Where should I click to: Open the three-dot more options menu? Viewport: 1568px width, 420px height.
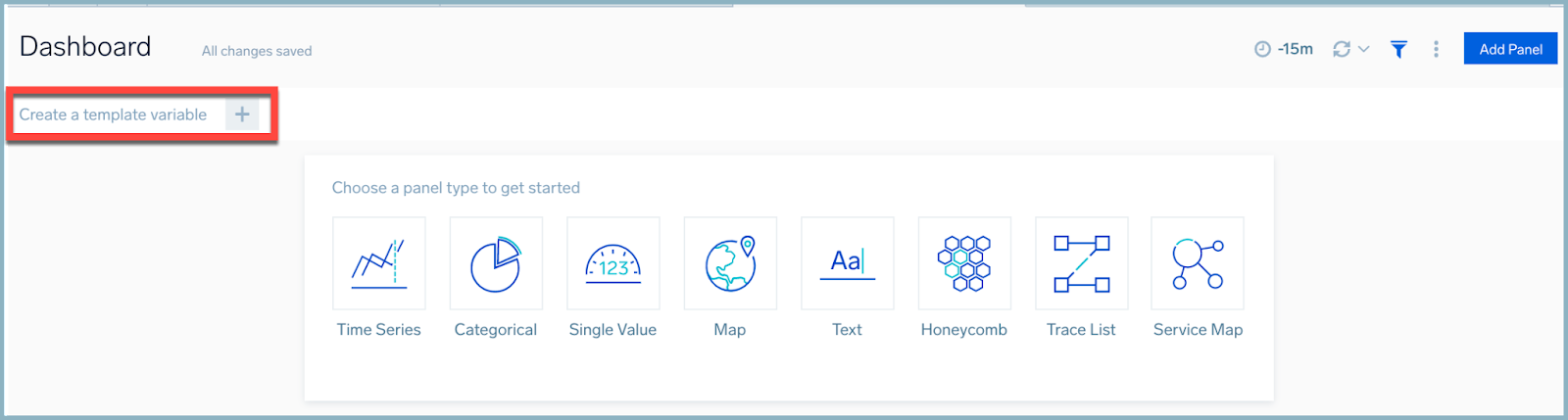1436,49
